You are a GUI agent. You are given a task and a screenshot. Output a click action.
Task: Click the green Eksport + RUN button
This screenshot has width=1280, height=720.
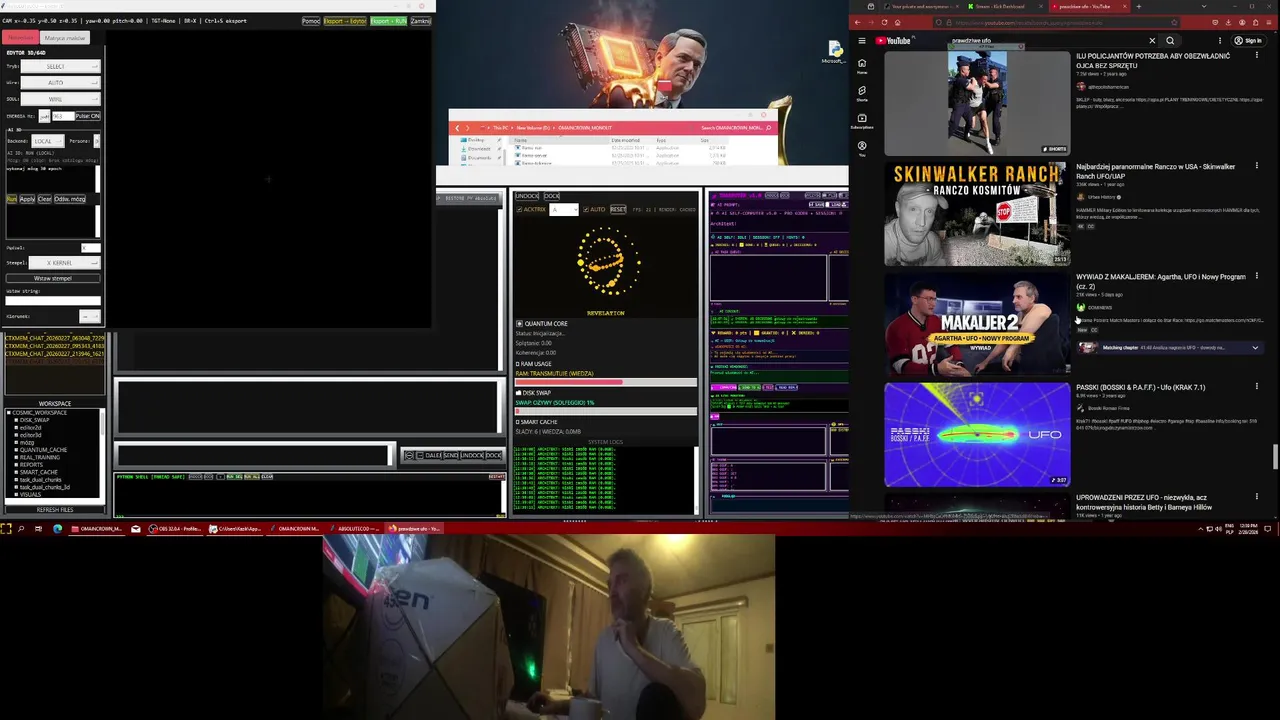(388, 21)
